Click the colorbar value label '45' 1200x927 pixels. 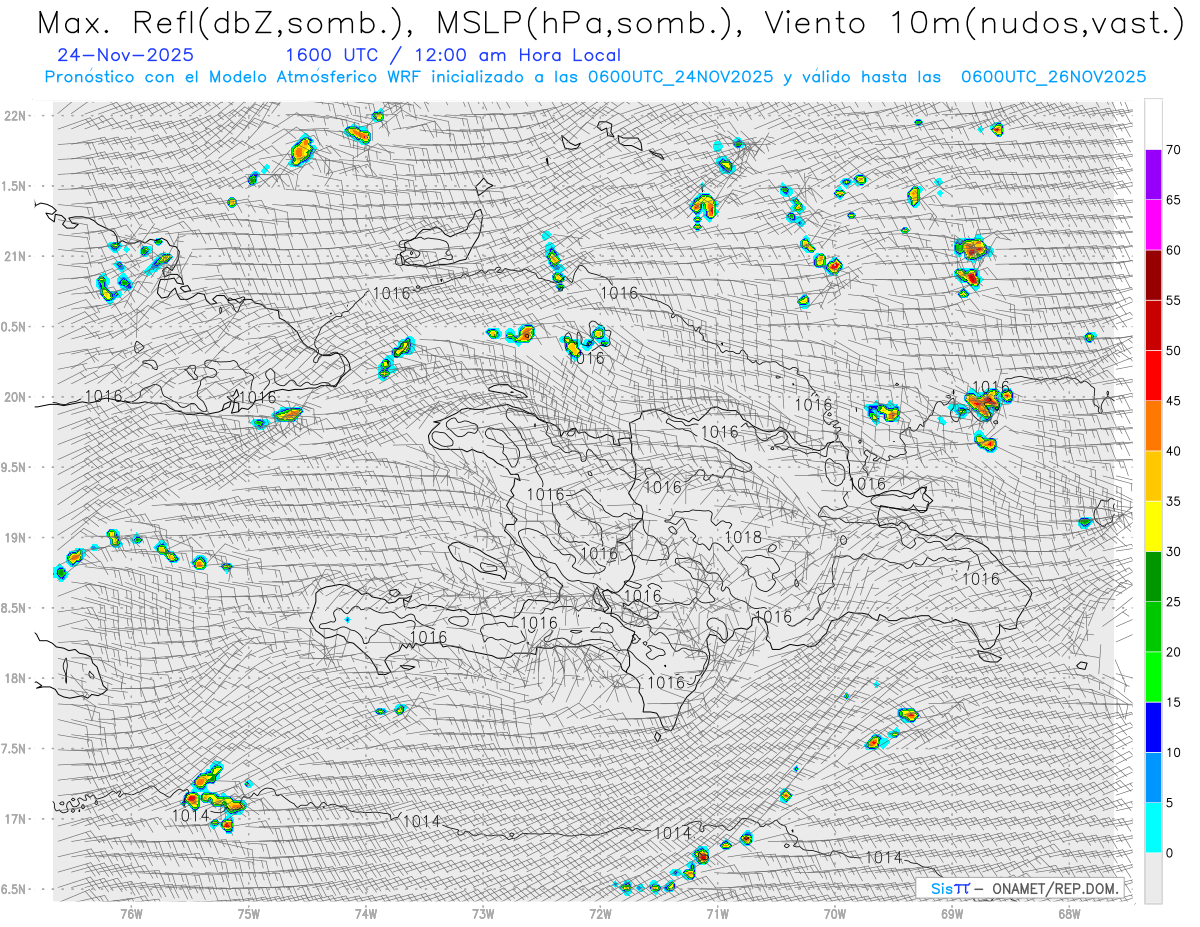coord(1173,401)
